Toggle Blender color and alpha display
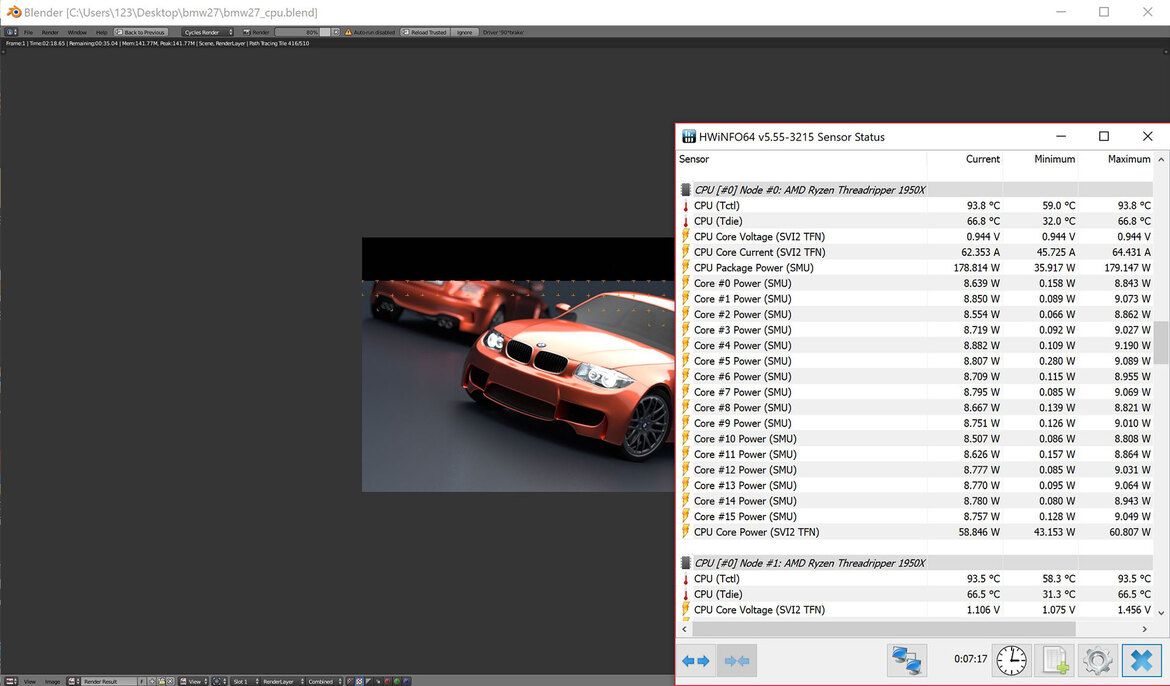This screenshot has width=1170, height=686. [360, 682]
